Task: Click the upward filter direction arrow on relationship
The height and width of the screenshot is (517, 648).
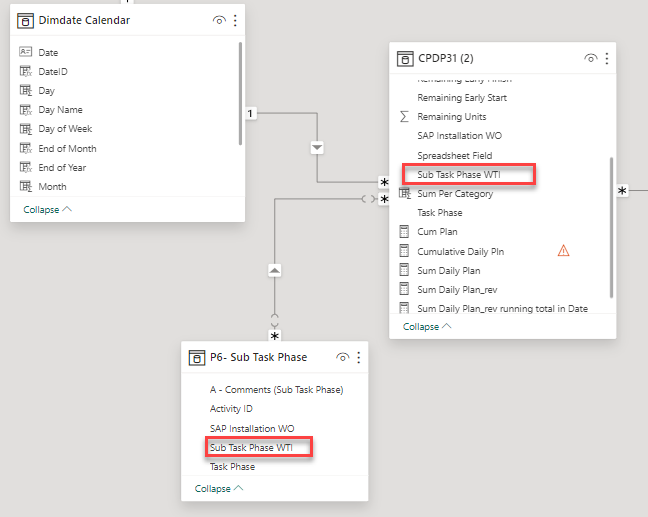Action: point(275,271)
